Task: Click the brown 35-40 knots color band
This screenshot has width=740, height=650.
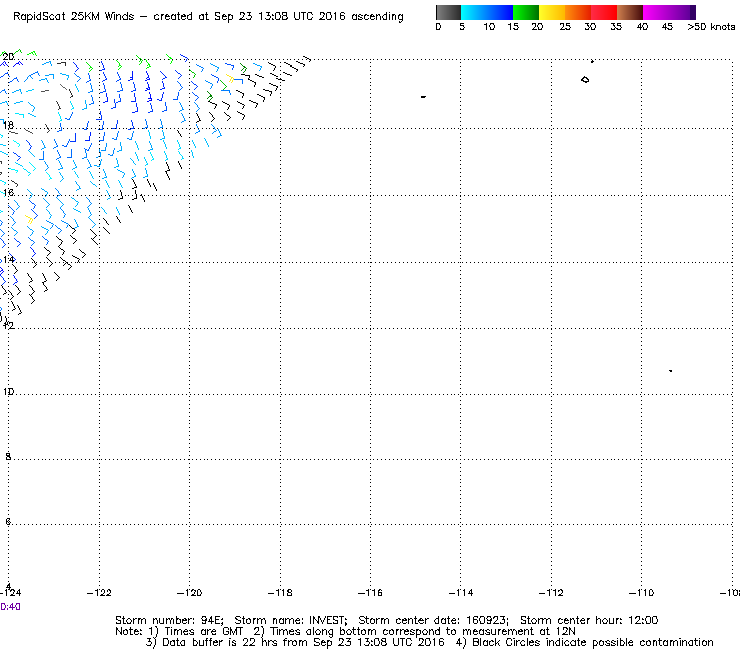Action: point(630,12)
